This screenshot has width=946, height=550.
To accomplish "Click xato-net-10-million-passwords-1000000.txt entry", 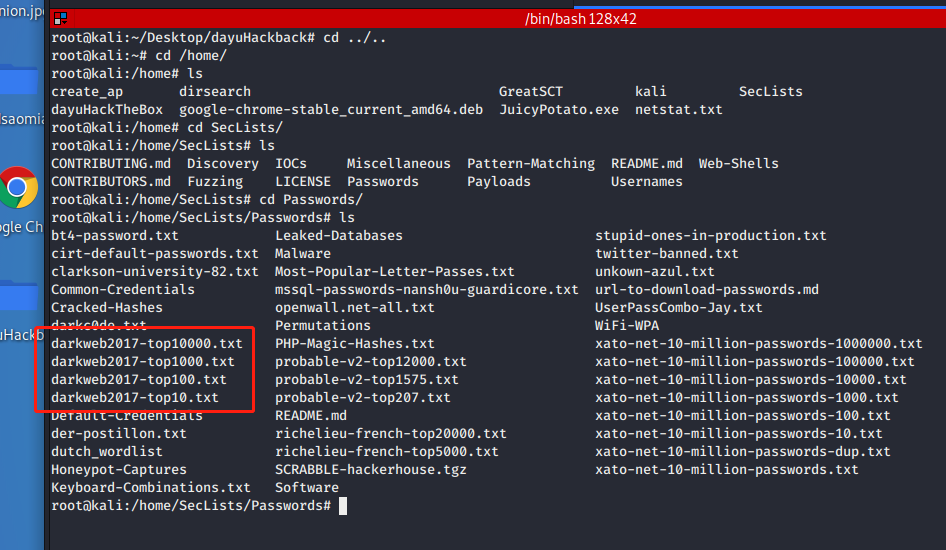I will pyautogui.click(x=759, y=344).
